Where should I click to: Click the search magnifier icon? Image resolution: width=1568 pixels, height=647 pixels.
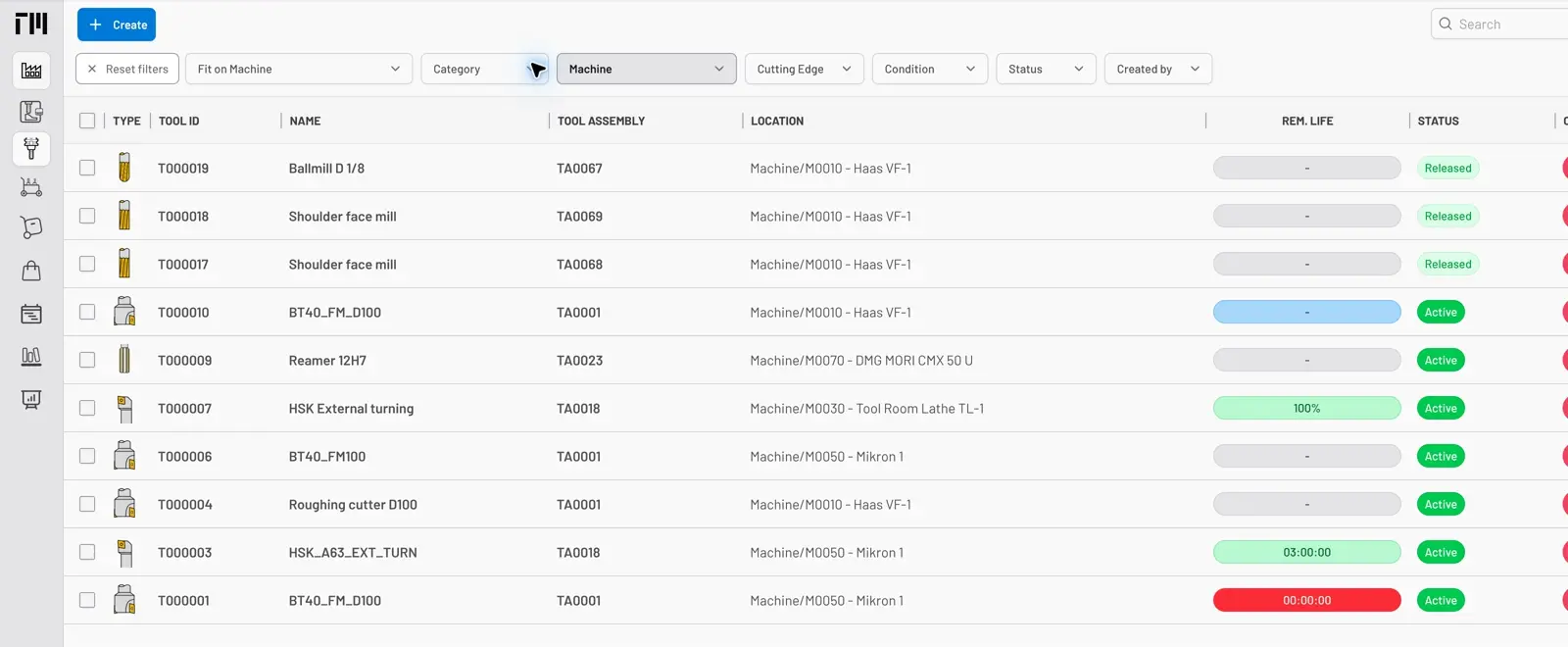[1445, 24]
